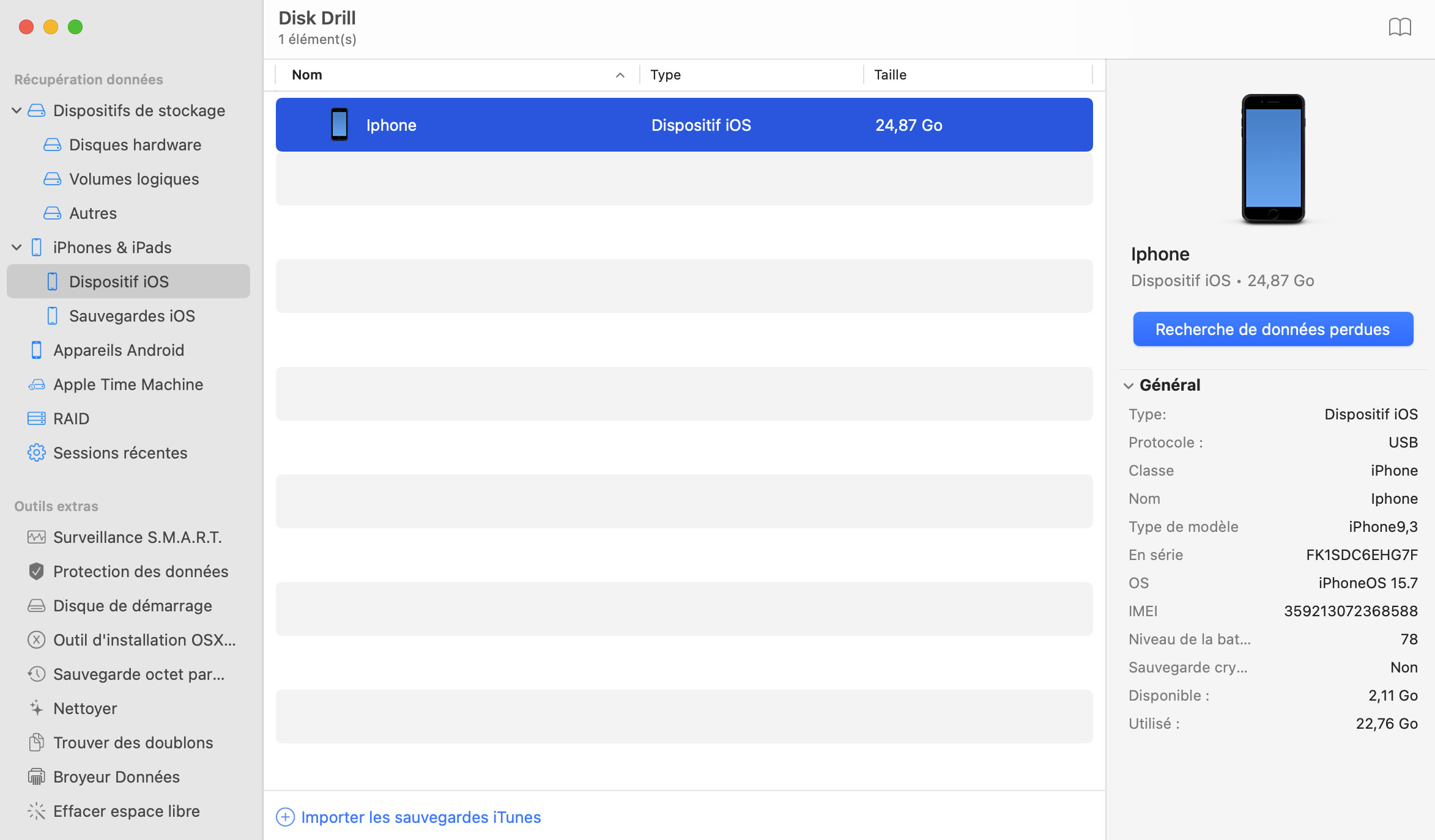The height and width of the screenshot is (840, 1435).
Task: Click the Outil d'installation OSX icon
Action: point(37,640)
